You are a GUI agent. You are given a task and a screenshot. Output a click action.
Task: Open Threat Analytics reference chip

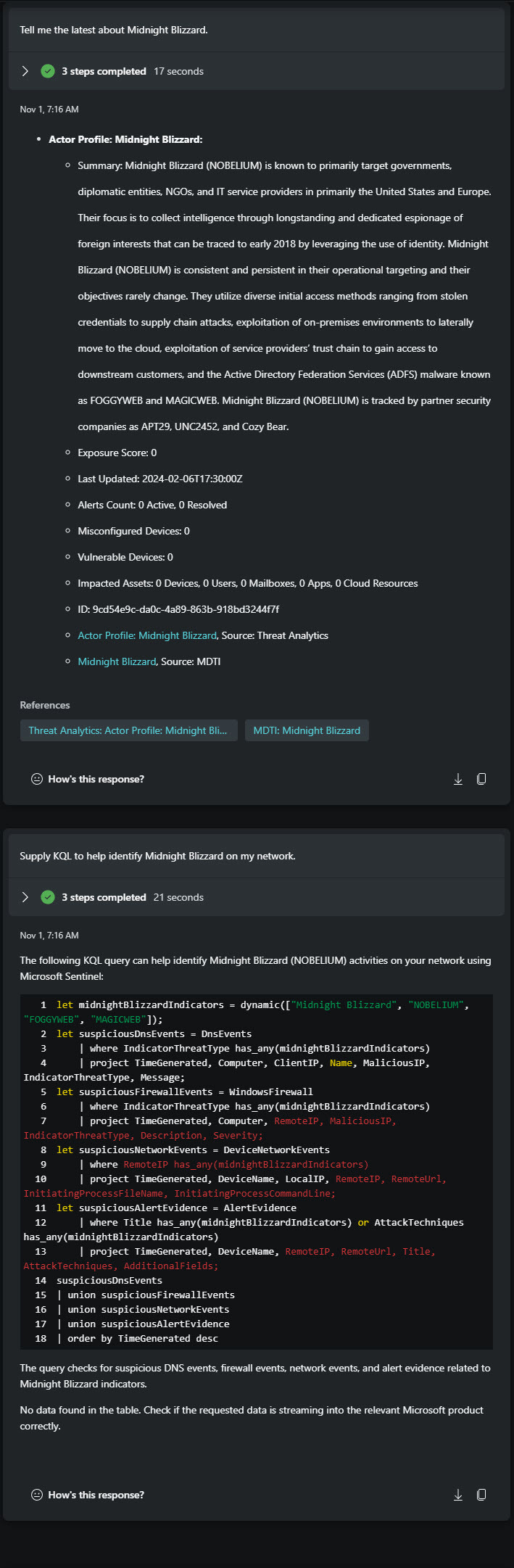pos(128,730)
